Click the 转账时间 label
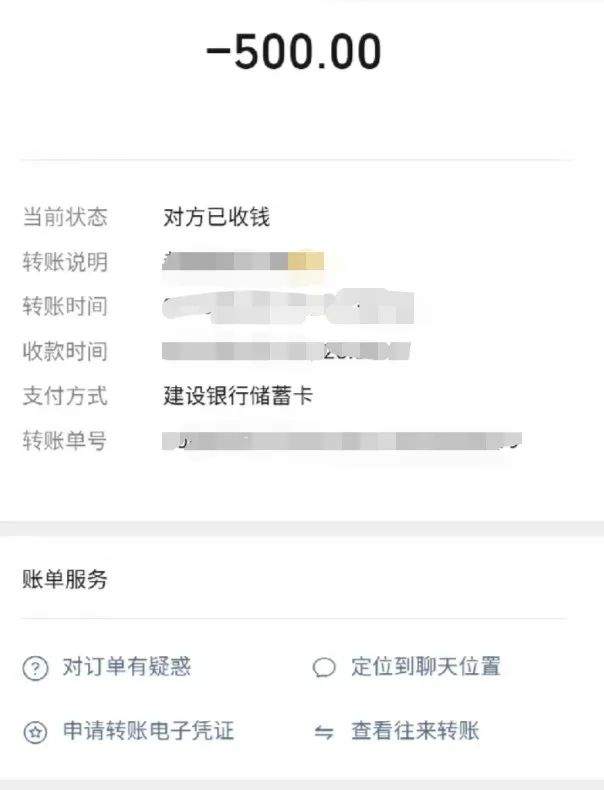This screenshot has width=604, height=790. click(65, 306)
